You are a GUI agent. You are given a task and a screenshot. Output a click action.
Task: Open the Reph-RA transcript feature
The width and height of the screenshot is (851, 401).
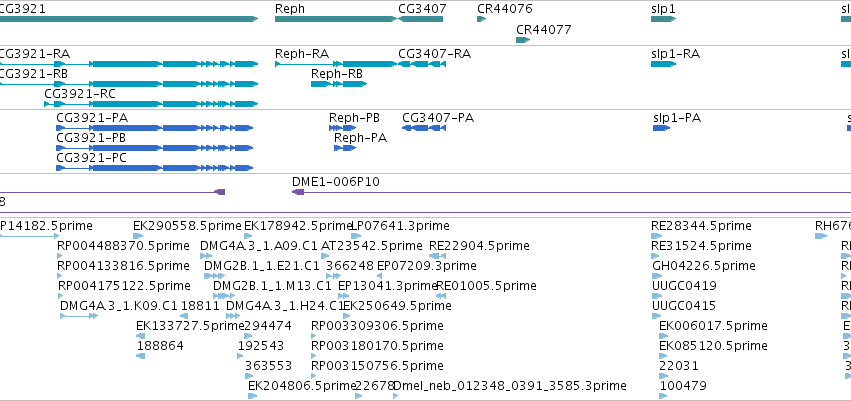pos(336,64)
